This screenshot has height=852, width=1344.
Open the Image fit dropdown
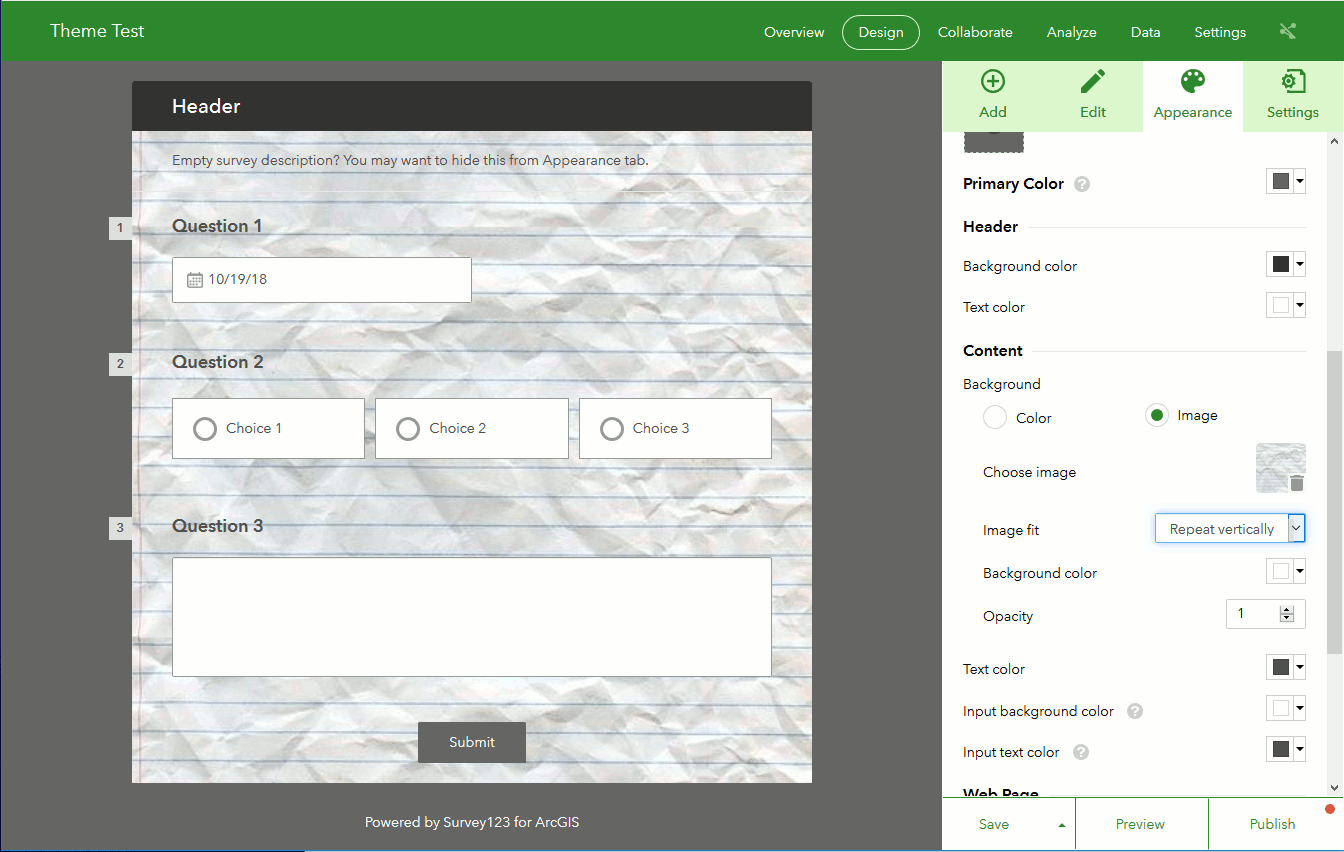coord(1230,528)
